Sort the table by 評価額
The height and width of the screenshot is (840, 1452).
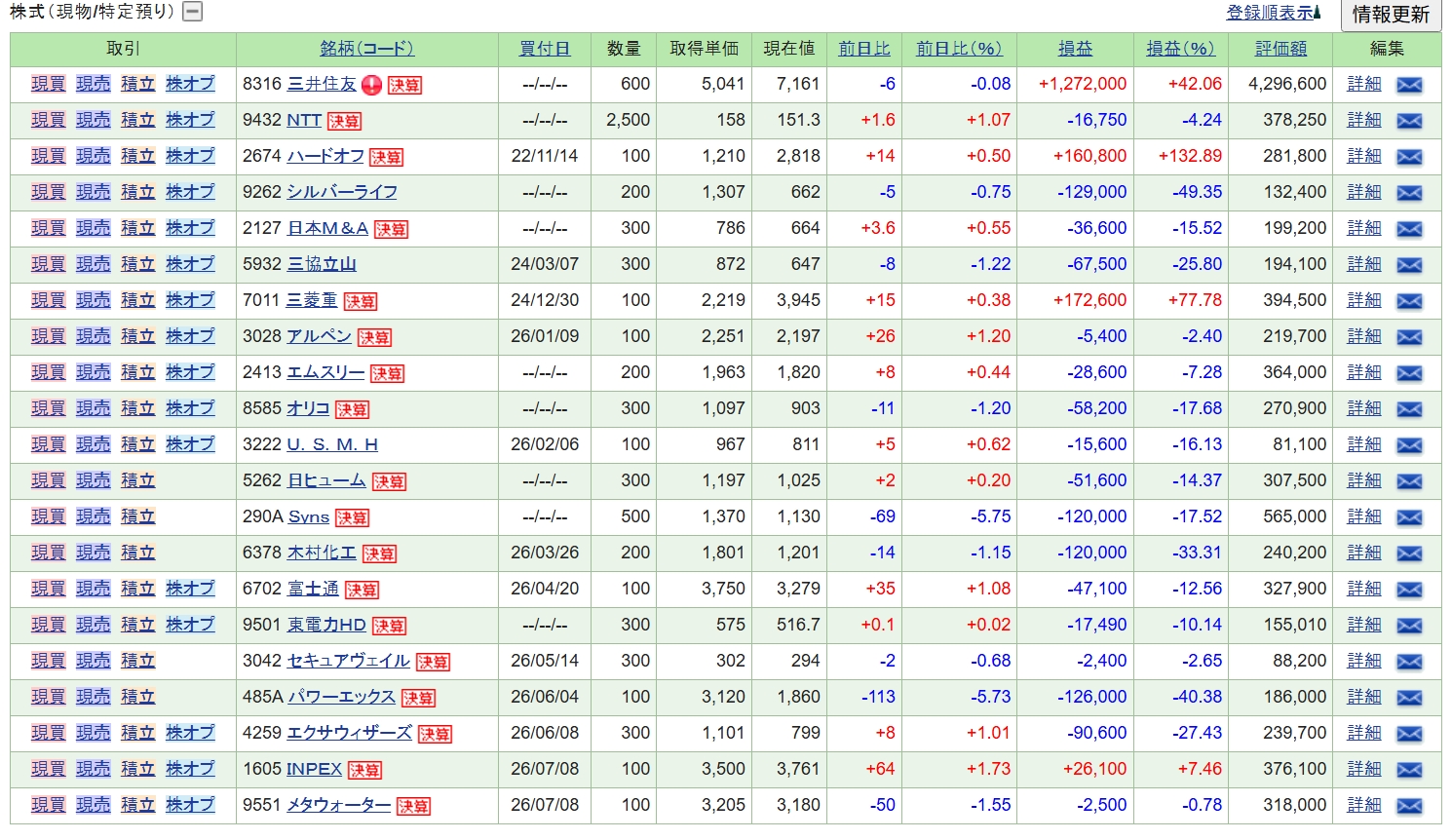1280,48
